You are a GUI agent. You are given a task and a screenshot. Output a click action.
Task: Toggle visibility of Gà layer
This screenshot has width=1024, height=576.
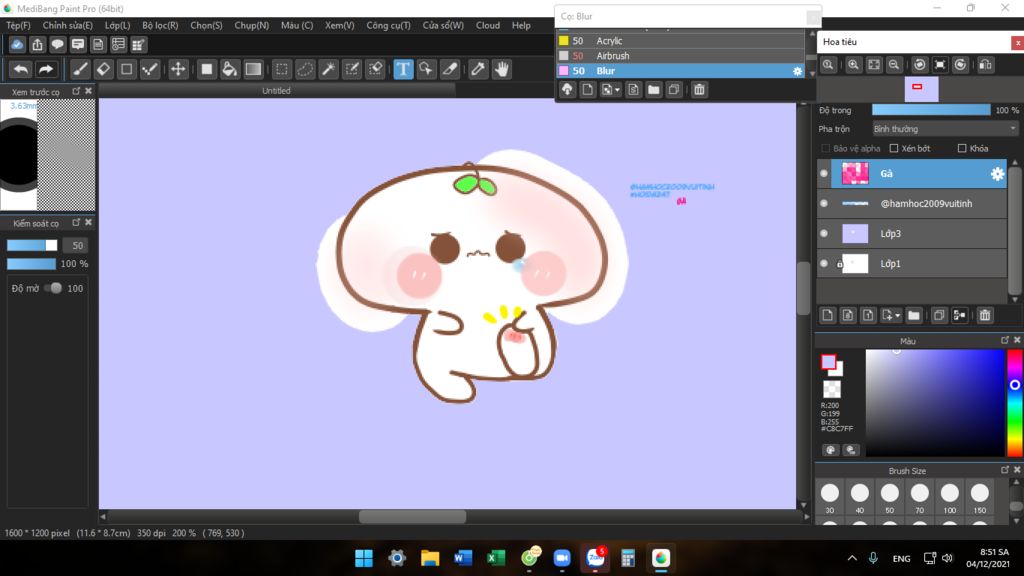coord(824,174)
